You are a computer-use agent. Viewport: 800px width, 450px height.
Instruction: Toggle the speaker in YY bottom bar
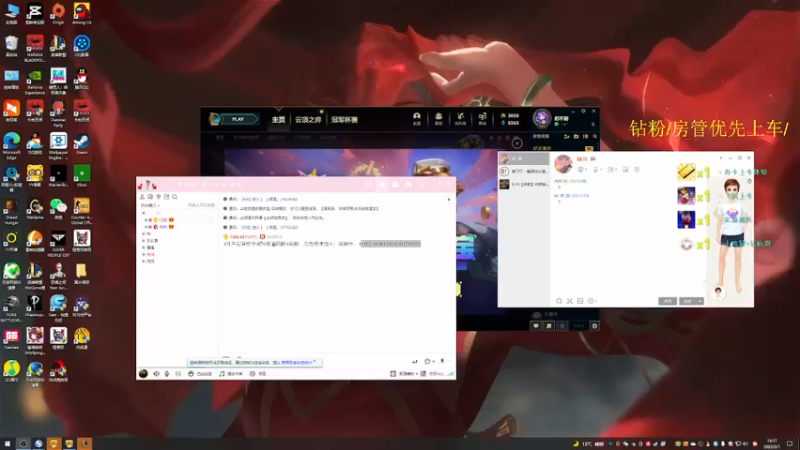[157, 374]
